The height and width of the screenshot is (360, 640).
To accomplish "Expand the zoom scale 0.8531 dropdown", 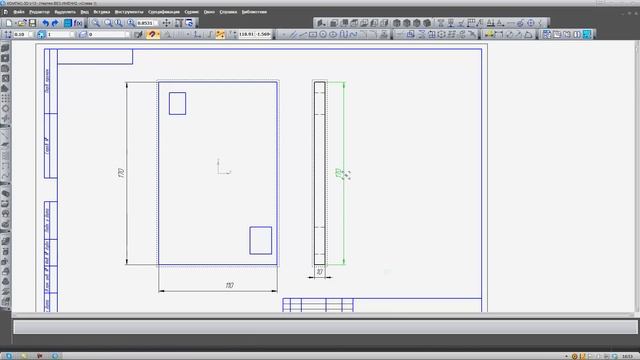I will 156,23.
